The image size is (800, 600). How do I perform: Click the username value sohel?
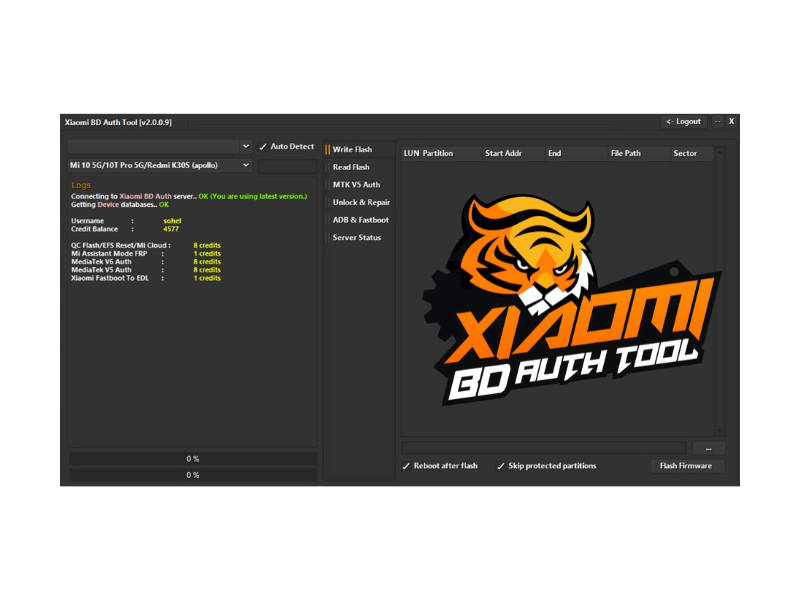172,221
